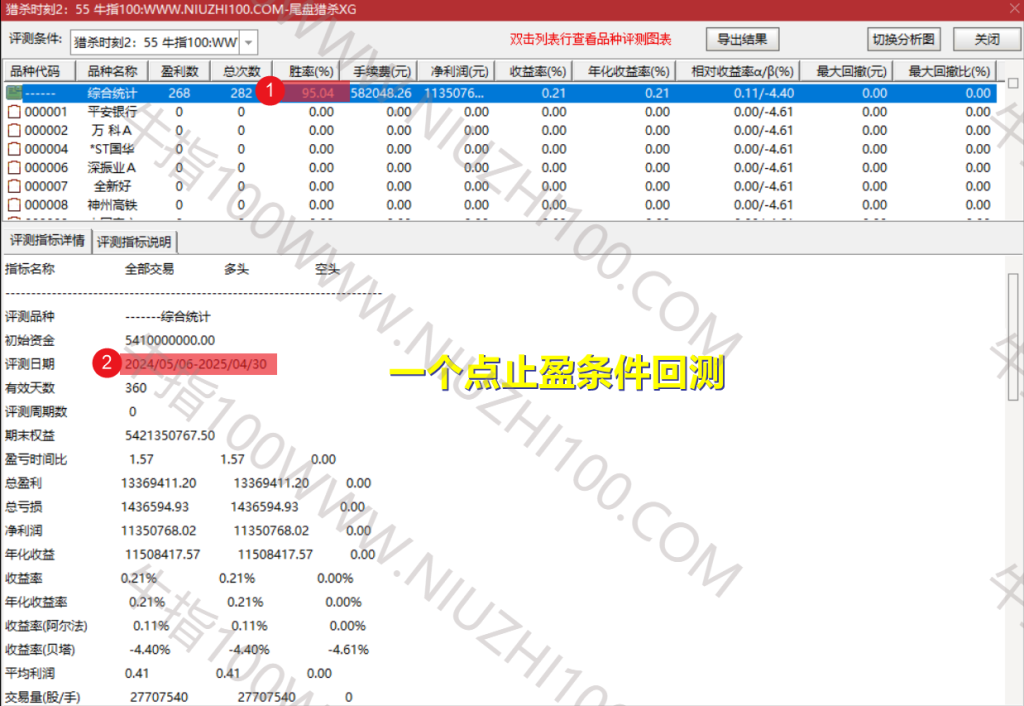The image size is (1024, 706).
Task: Select the 全新好 row
Action: (x=500, y=186)
